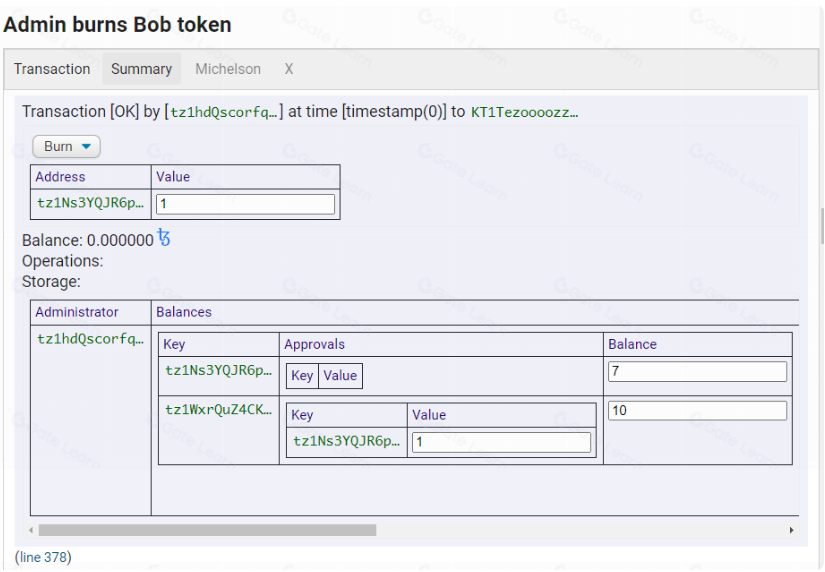This screenshot has height=572, width=825.
Task: Click the Burn Value input field
Action: tap(245, 204)
